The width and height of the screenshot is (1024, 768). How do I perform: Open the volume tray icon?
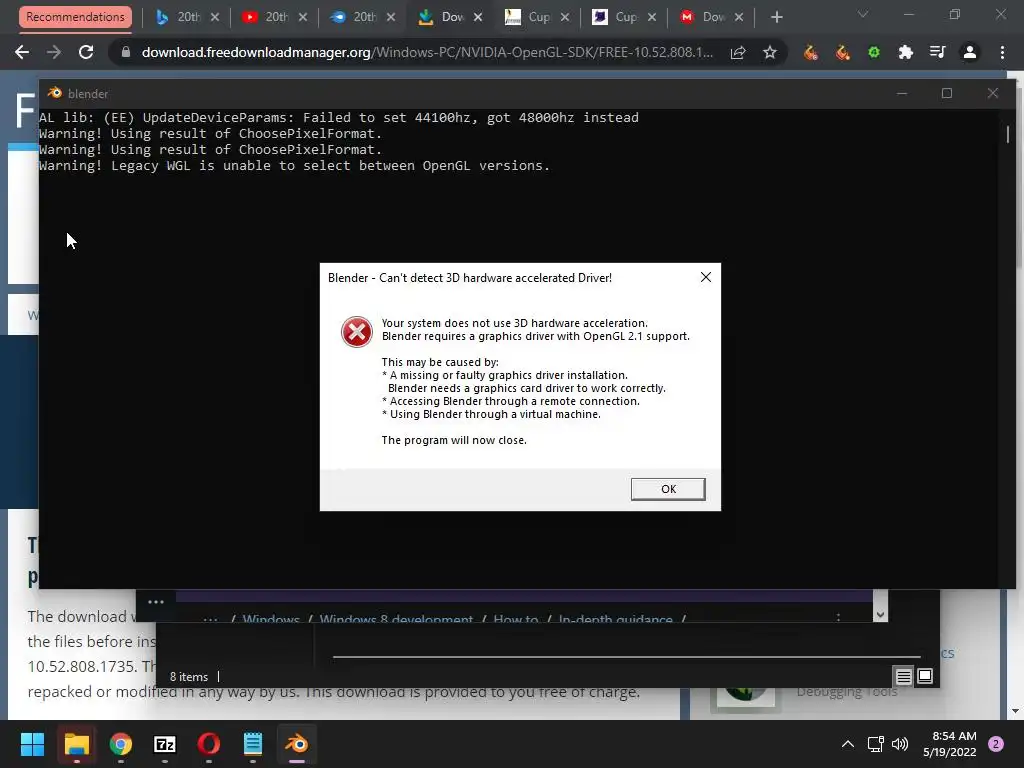[x=900, y=744]
